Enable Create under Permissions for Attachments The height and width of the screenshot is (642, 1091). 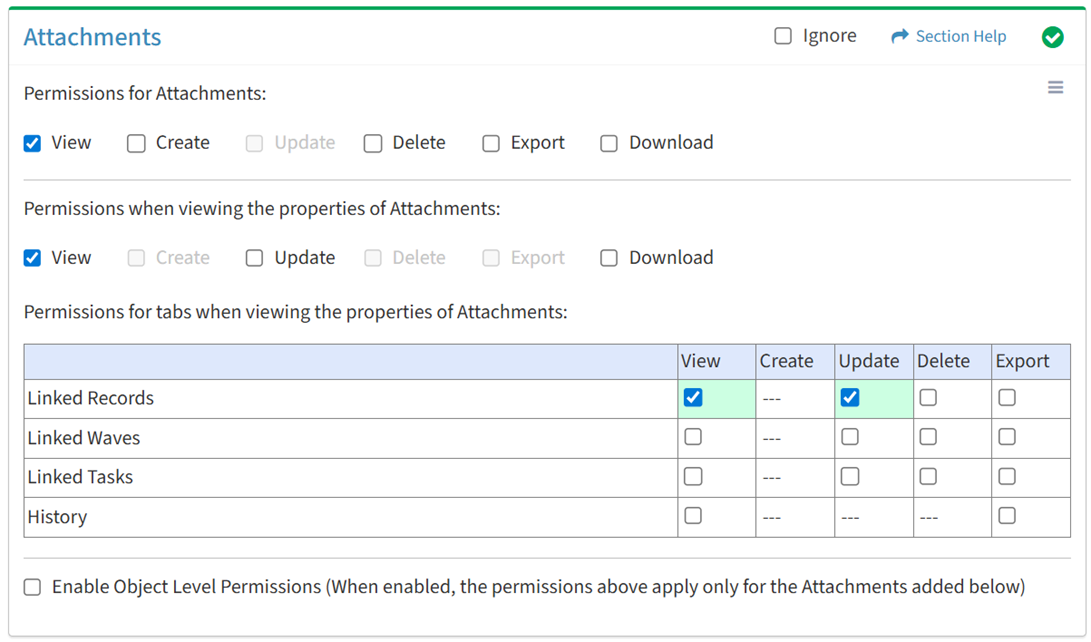(x=136, y=143)
